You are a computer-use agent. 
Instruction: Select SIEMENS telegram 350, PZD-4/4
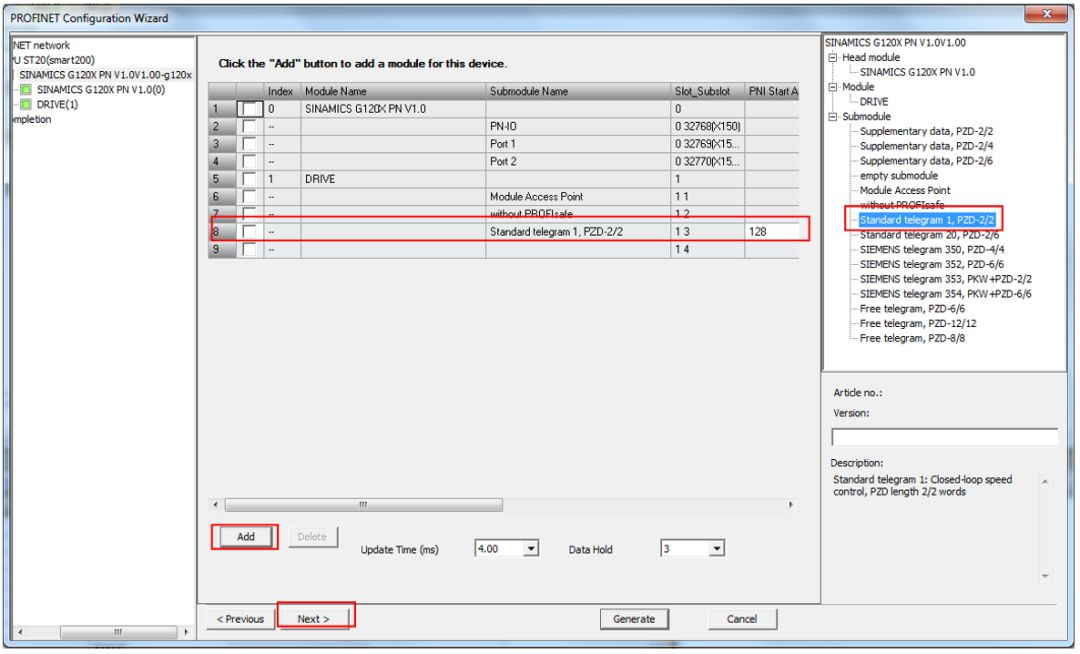click(932, 250)
